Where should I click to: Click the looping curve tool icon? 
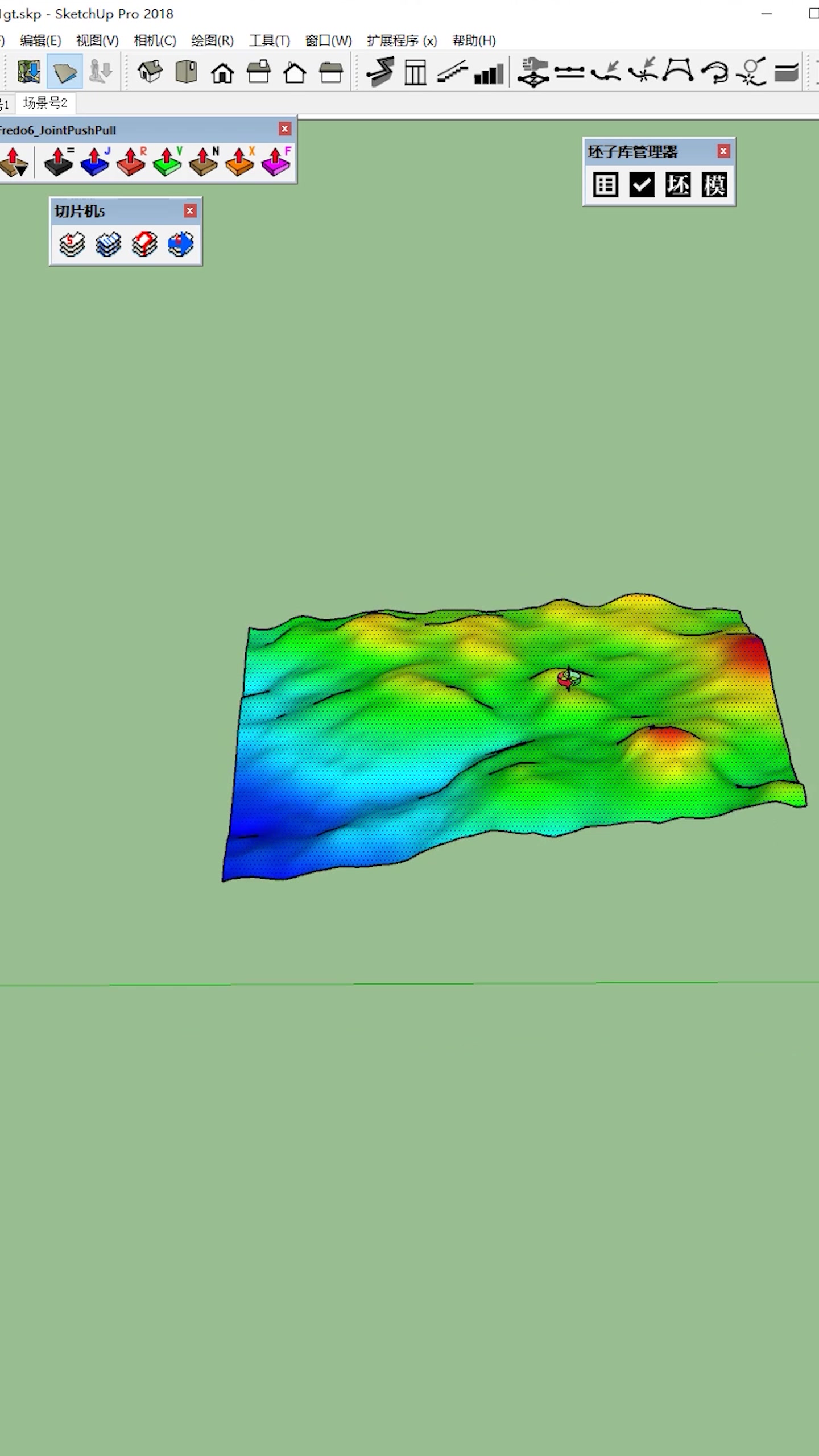pyautogui.click(x=715, y=73)
